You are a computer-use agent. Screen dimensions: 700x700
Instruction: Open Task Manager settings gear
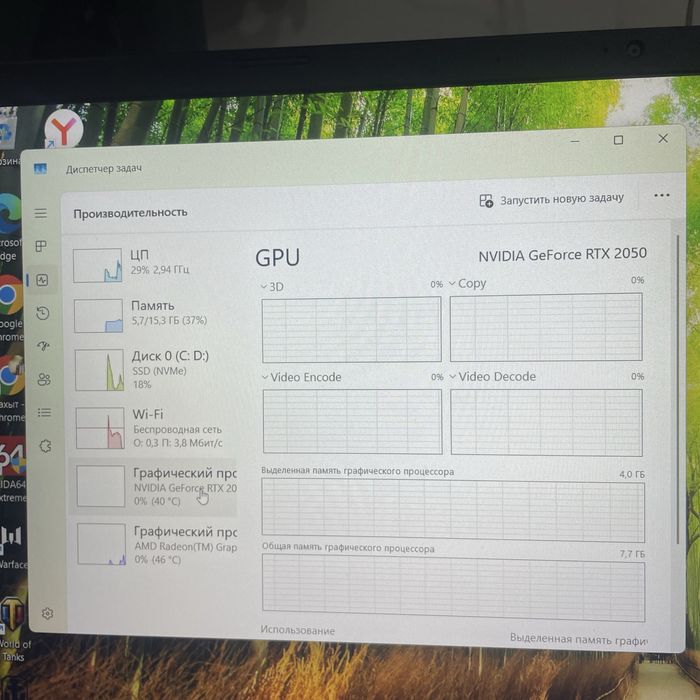(x=47, y=614)
